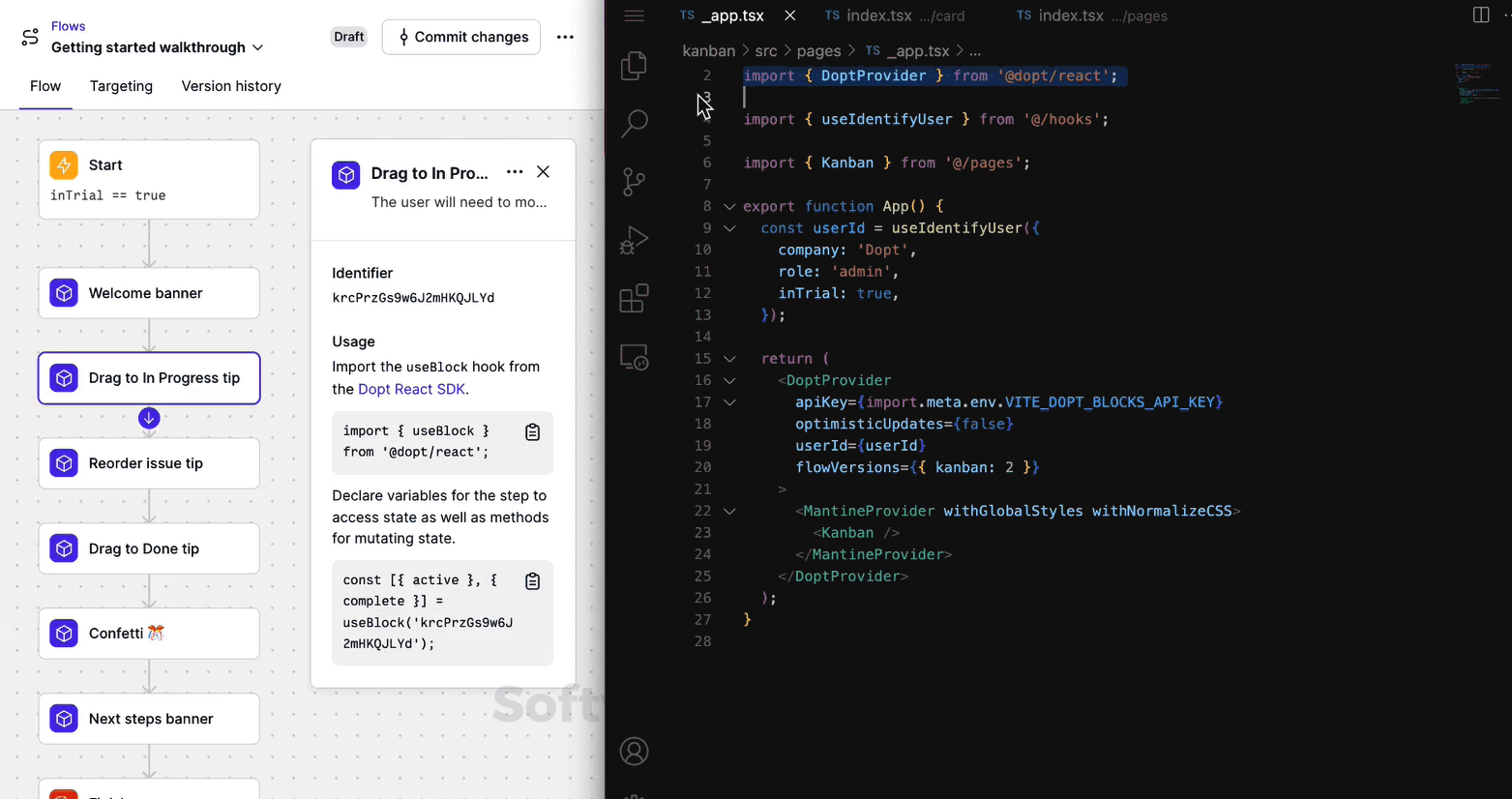This screenshot has width=1512, height=799.
Task: Open the Dopt React SDK link
Action: click(x=411, y=389)
